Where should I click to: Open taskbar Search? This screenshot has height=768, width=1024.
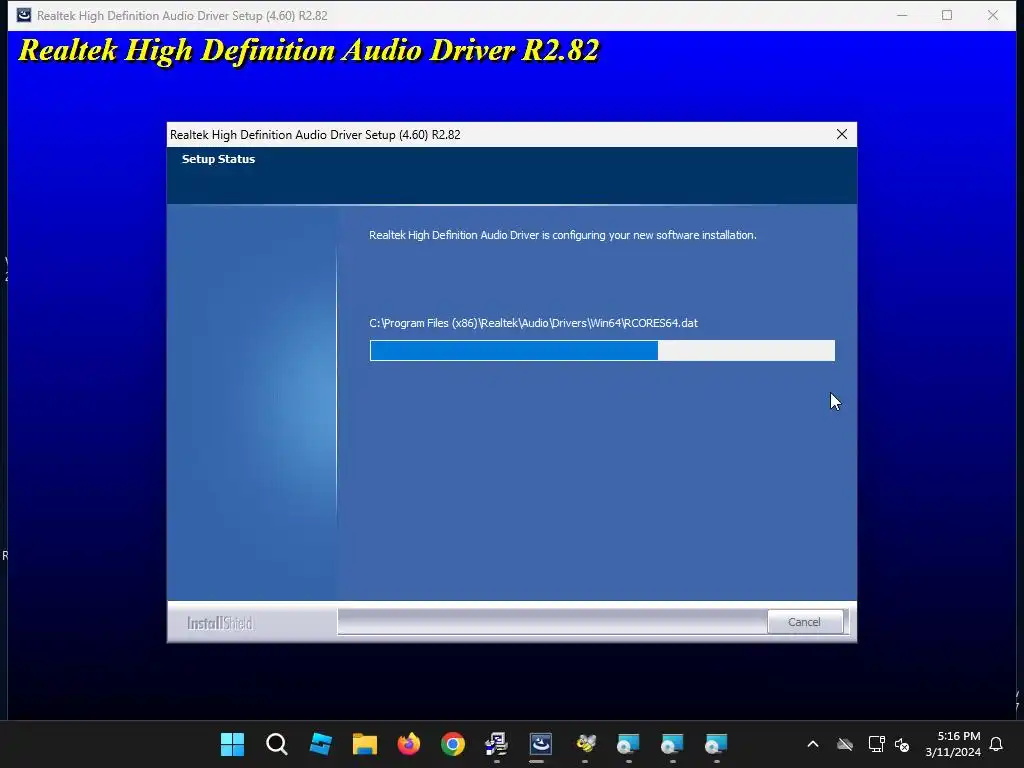(x=277, y=744)
